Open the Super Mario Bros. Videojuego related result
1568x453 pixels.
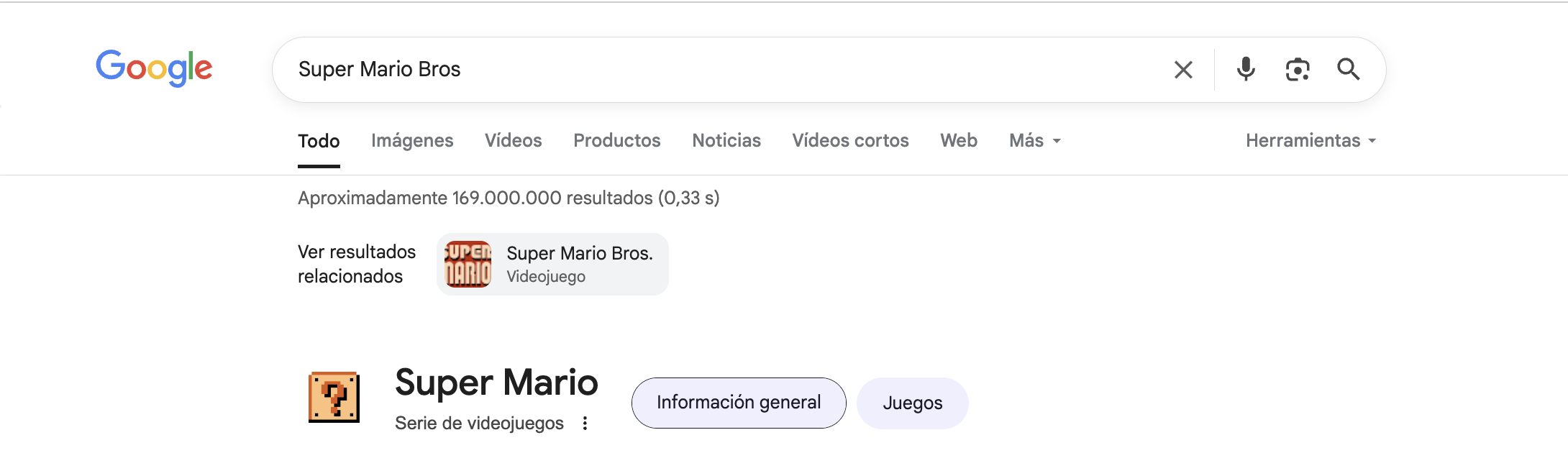click(579, 264)
